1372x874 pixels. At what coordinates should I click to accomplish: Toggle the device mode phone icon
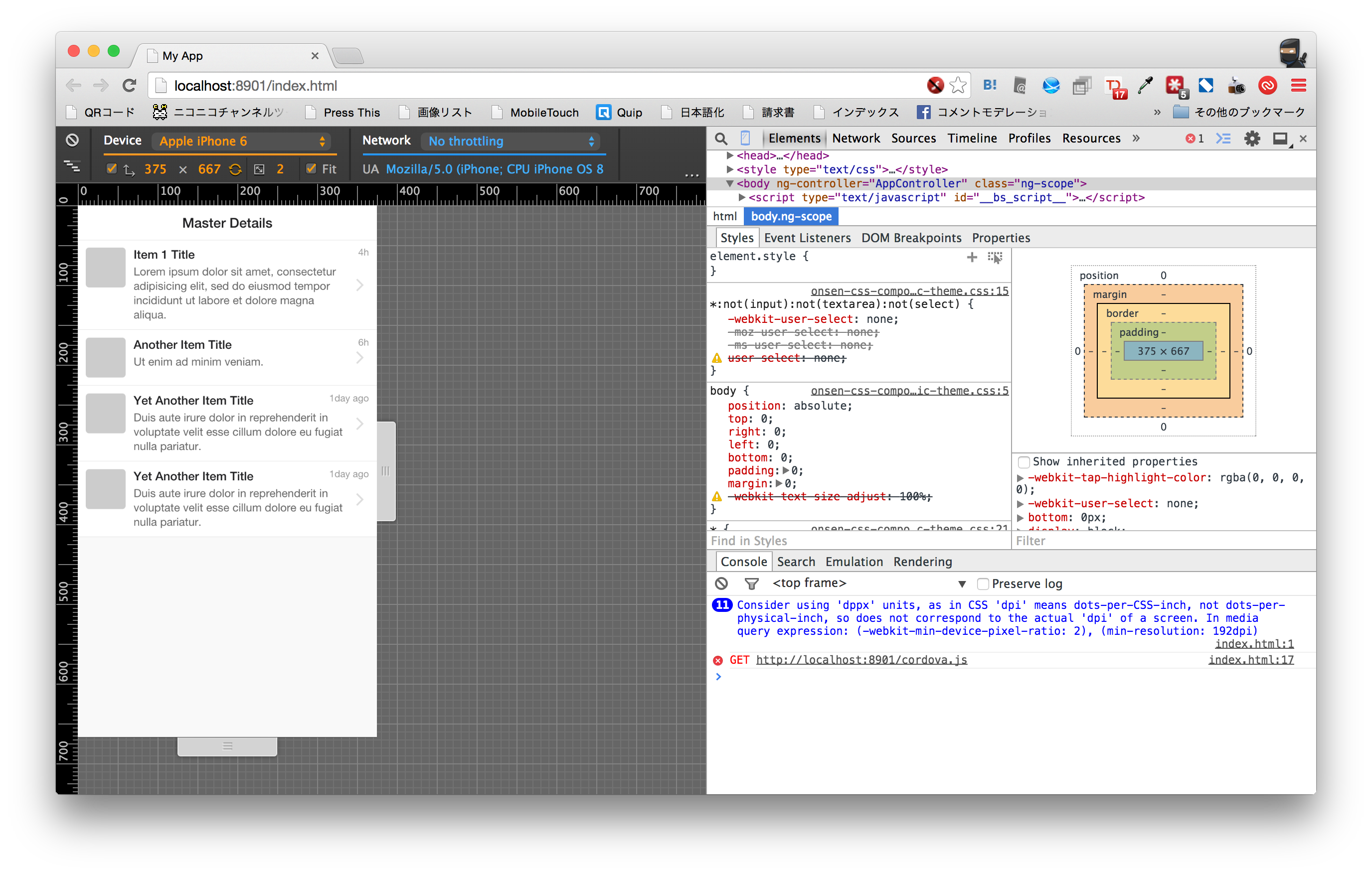pos(745,139)
